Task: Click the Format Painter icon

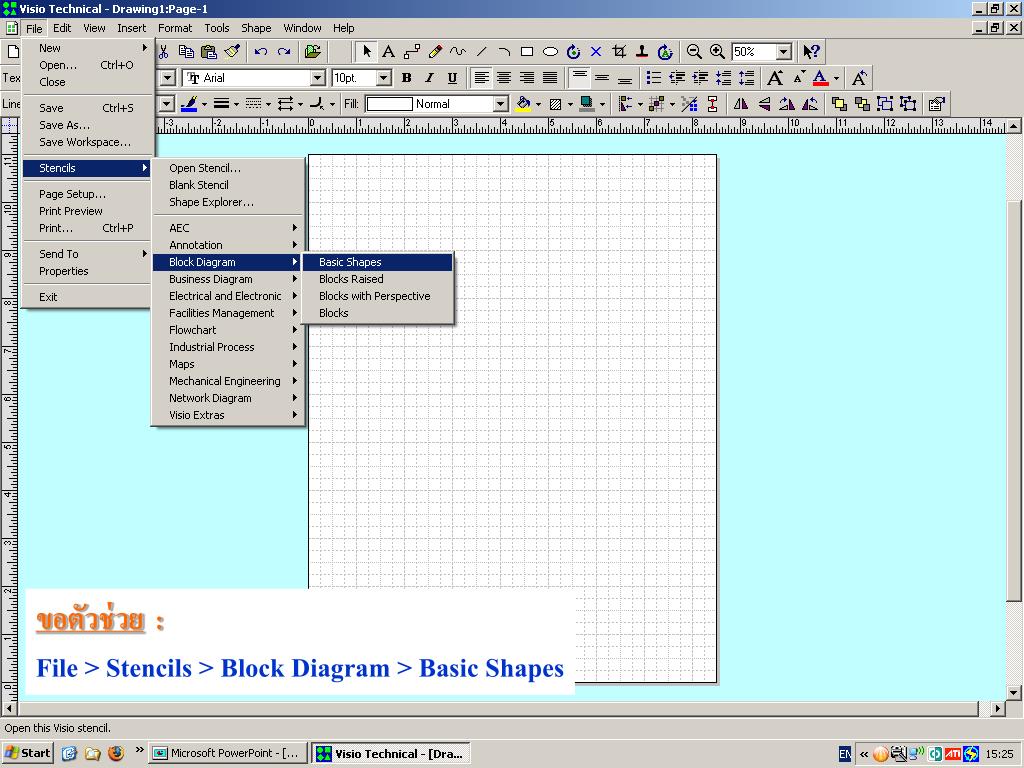Action: (232, 52)
